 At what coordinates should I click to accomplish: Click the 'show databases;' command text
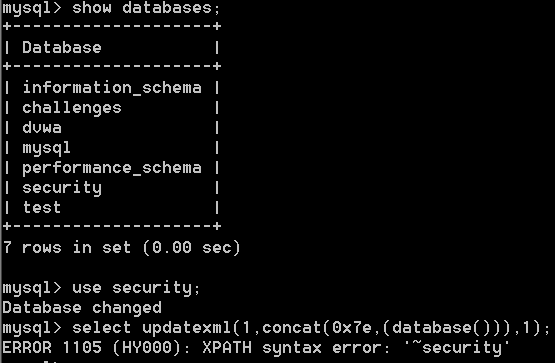146,8
